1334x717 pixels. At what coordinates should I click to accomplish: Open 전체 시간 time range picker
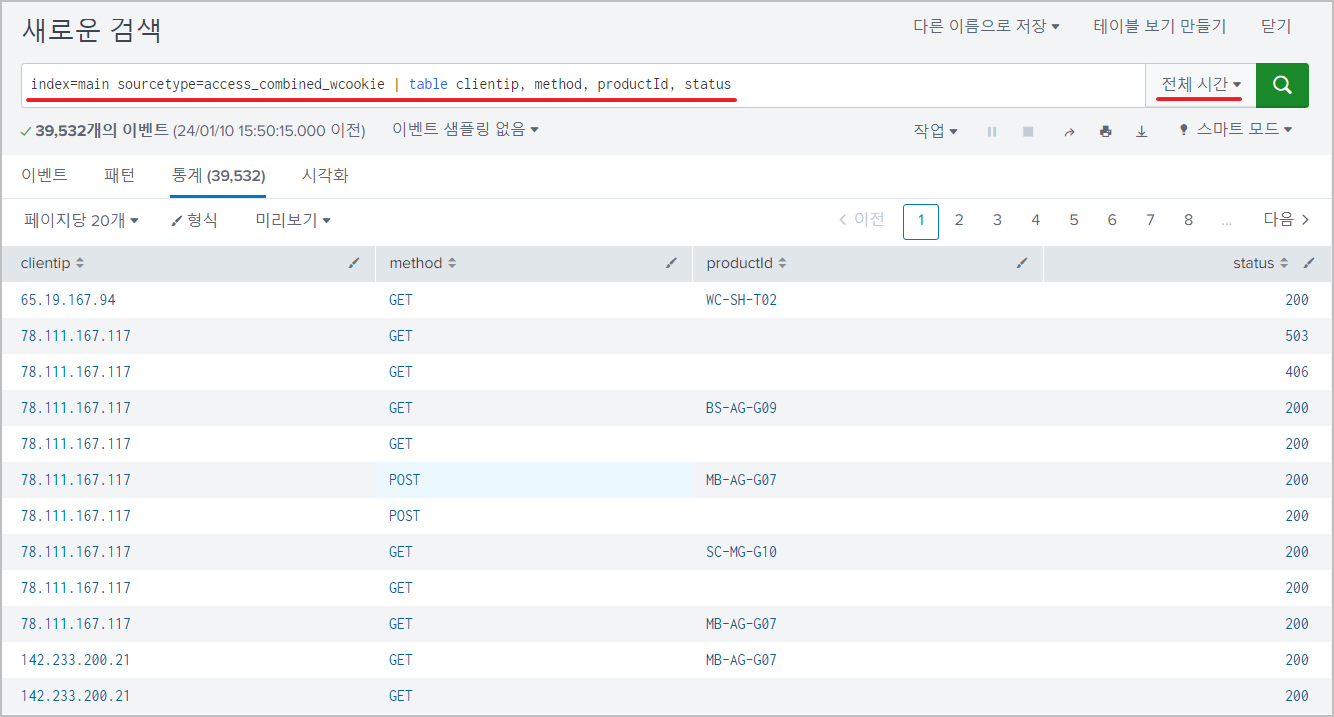(1200, 85)
